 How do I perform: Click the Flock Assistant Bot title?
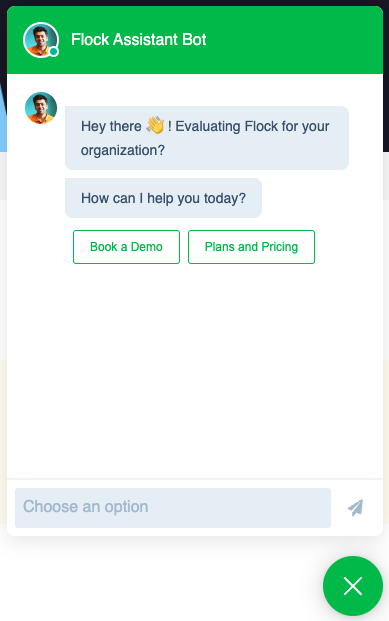[x=138, y=40]
